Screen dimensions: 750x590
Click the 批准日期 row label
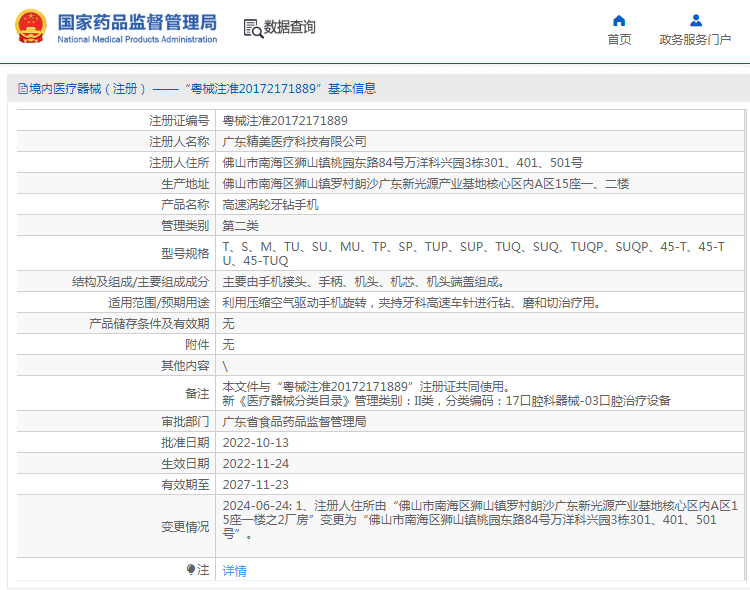(x=185, y=443)
